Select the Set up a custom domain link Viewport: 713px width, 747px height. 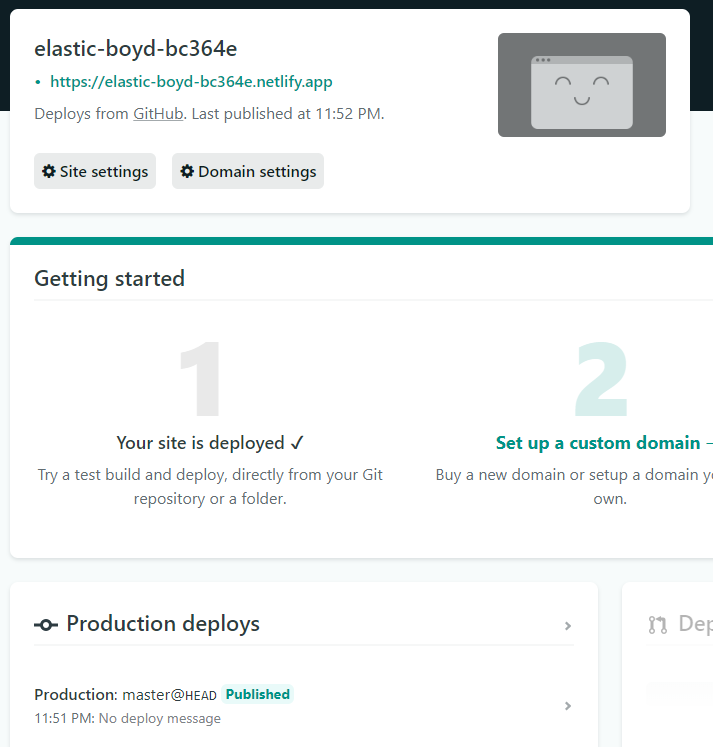coord(597,443)
